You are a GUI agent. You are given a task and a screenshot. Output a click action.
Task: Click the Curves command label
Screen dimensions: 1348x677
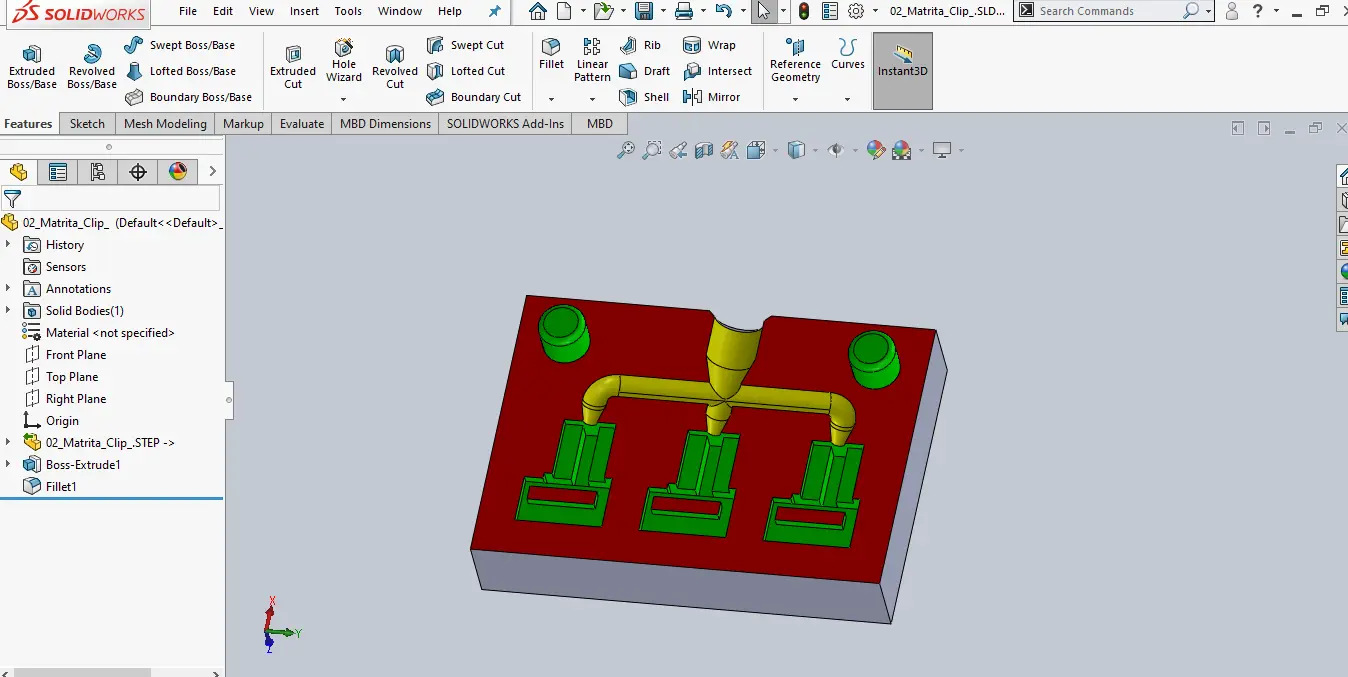pyautogui.click(x=847, y=62)
